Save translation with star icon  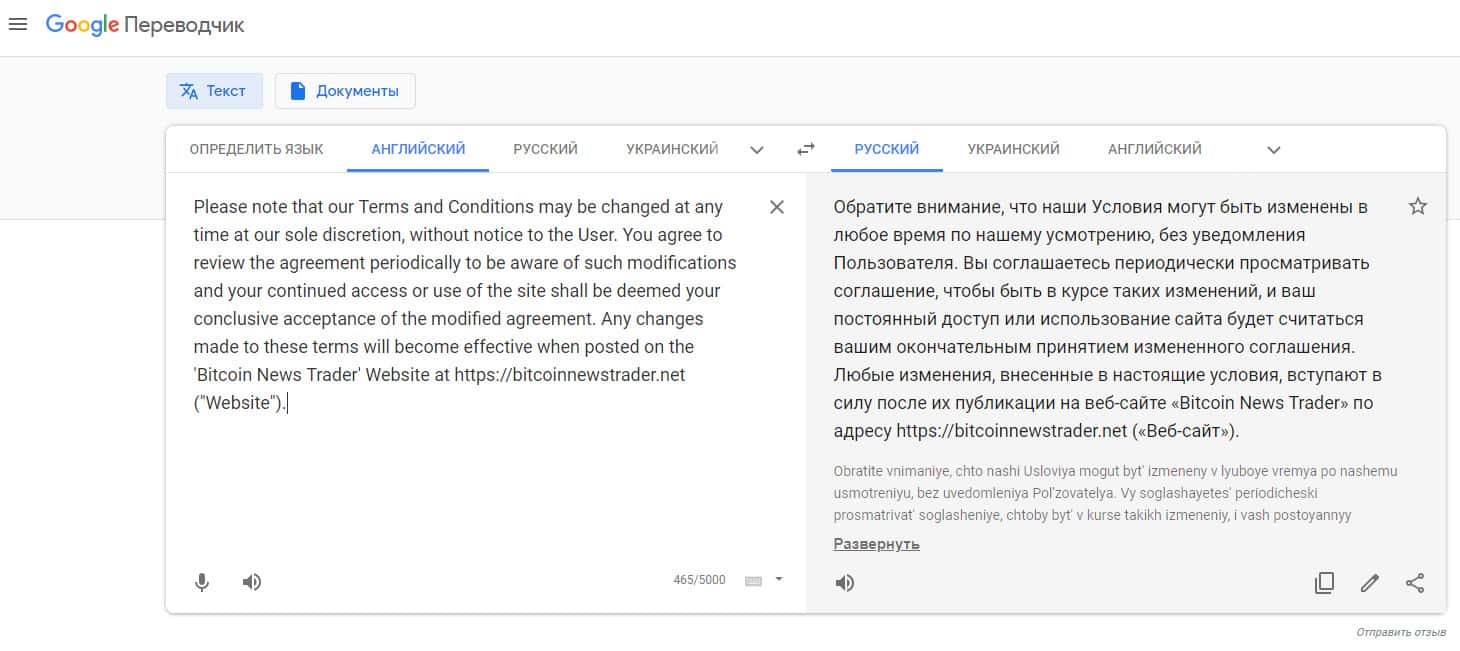coord(1417,207)
